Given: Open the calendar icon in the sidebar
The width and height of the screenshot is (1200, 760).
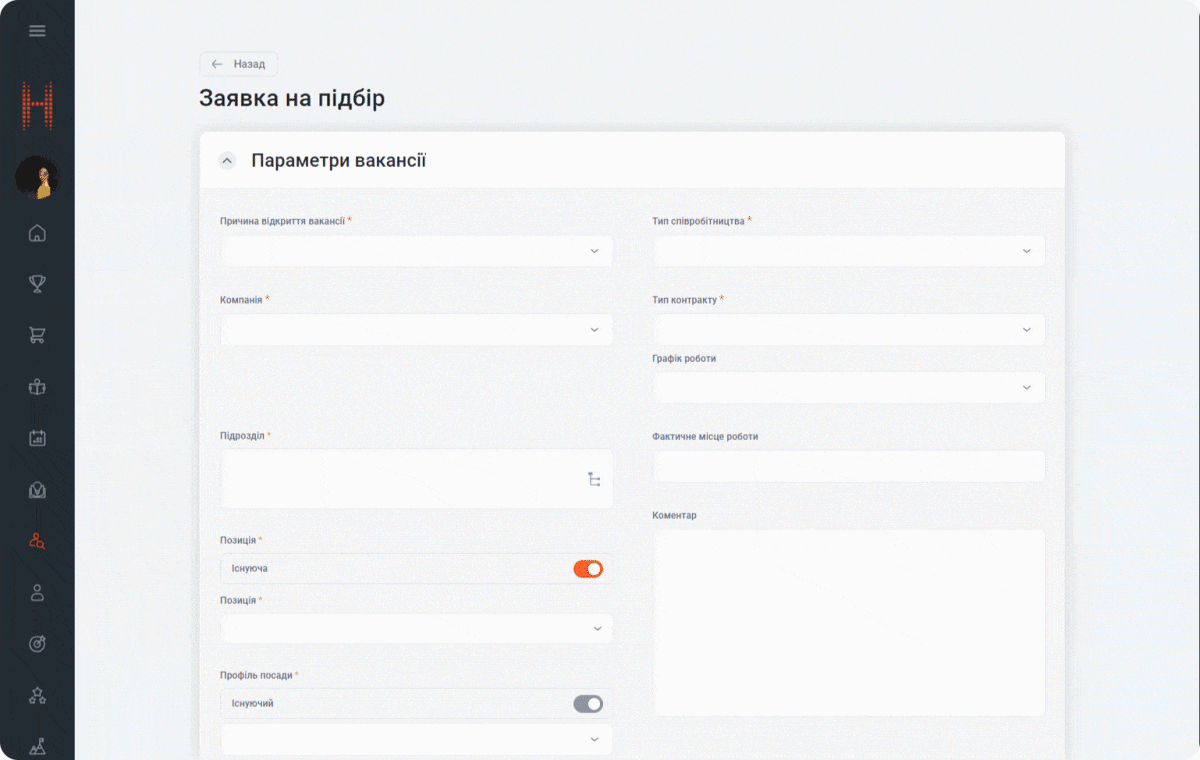Looking at the screenshot, I should pos(37,438).
